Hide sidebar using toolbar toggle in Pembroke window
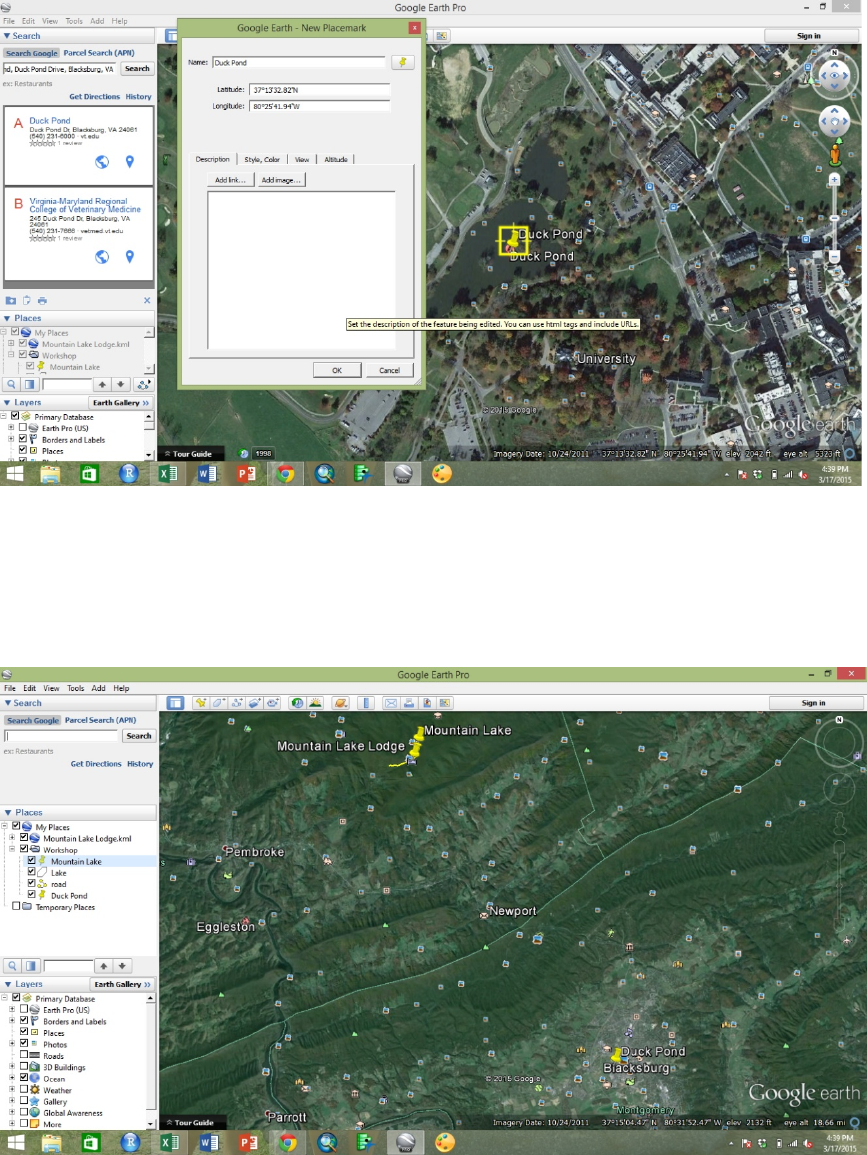The image size is (867, 1155). point(175,703)
